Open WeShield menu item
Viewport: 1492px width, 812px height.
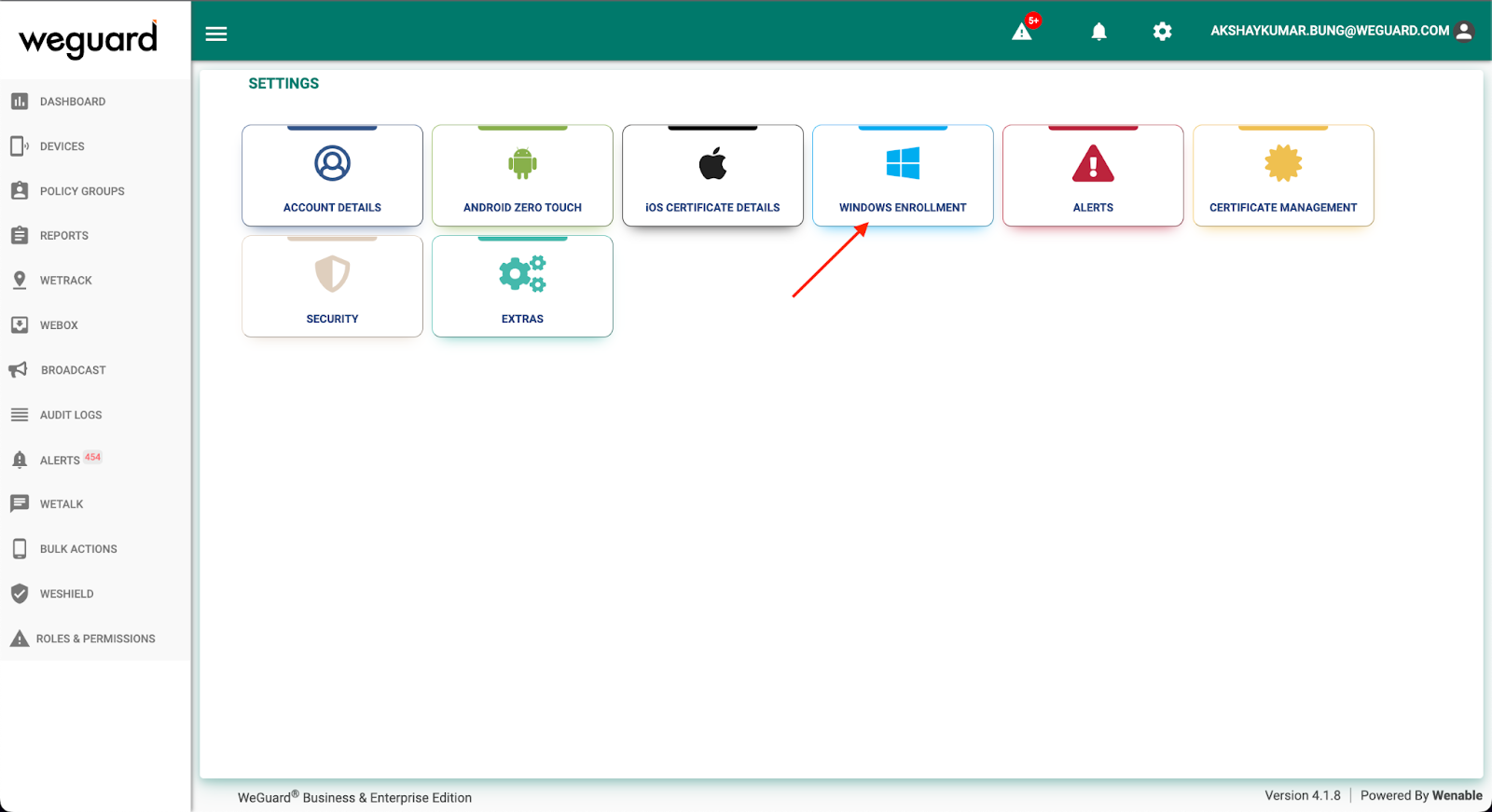[x=67, y=594]
